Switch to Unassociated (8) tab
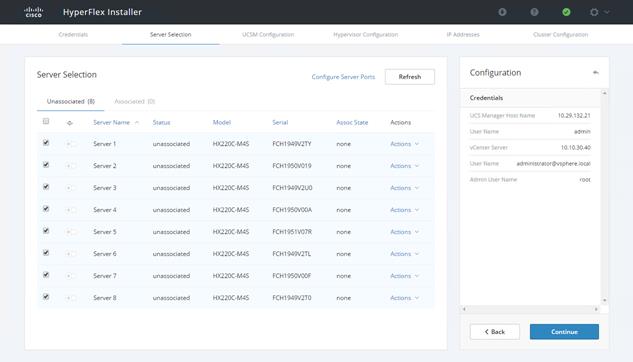Viewport: 633px width, 362px height. tap(71, 101)
